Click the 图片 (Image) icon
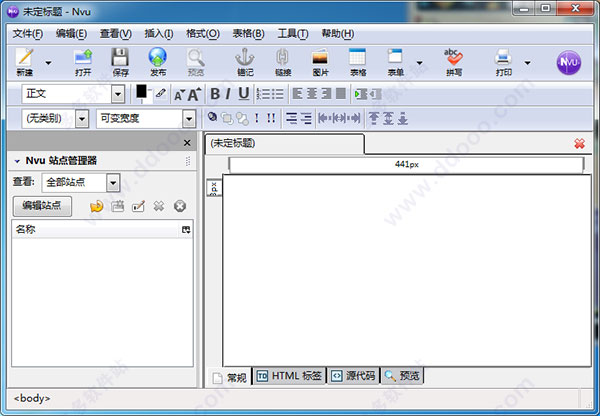 (x=320, y=62)
